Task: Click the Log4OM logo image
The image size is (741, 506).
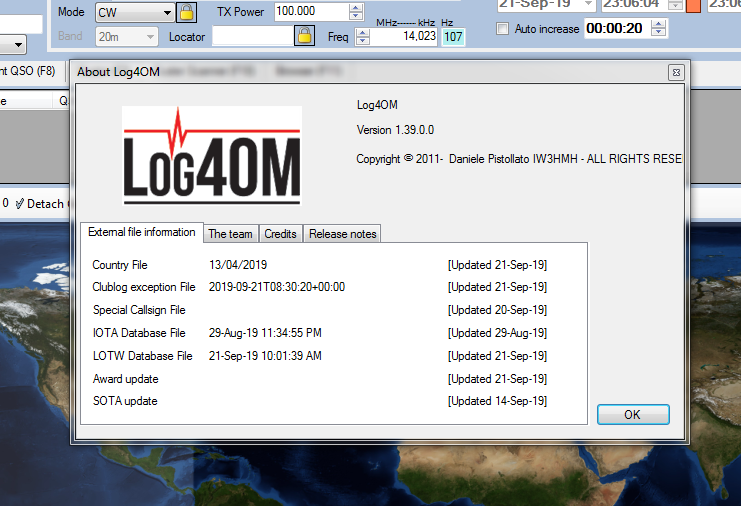Action: click(212, 155)
